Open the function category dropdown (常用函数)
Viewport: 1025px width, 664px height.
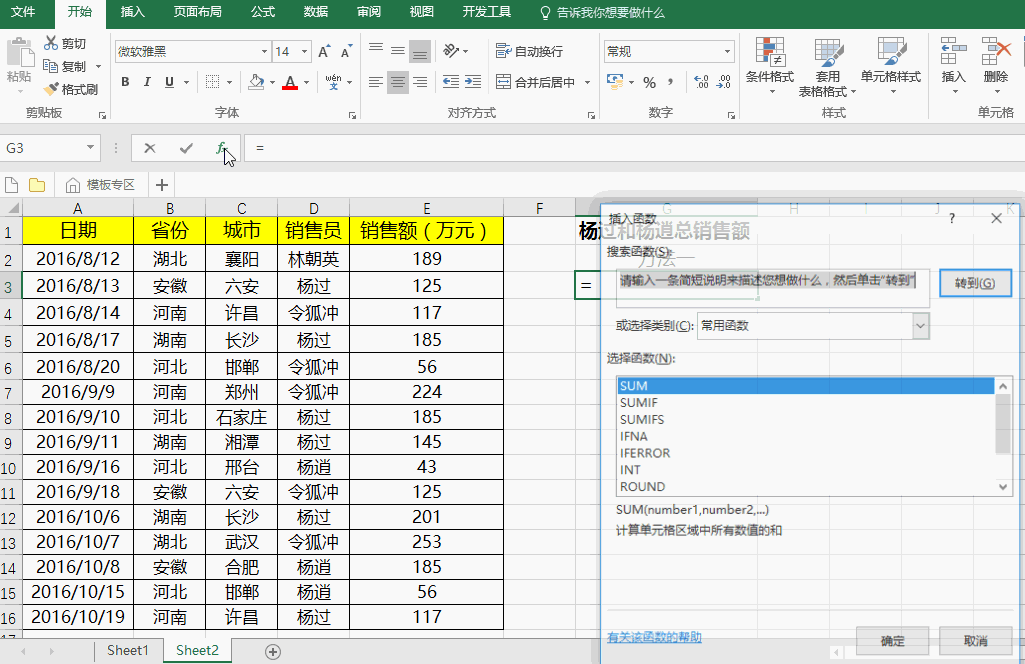coord(920,326)
